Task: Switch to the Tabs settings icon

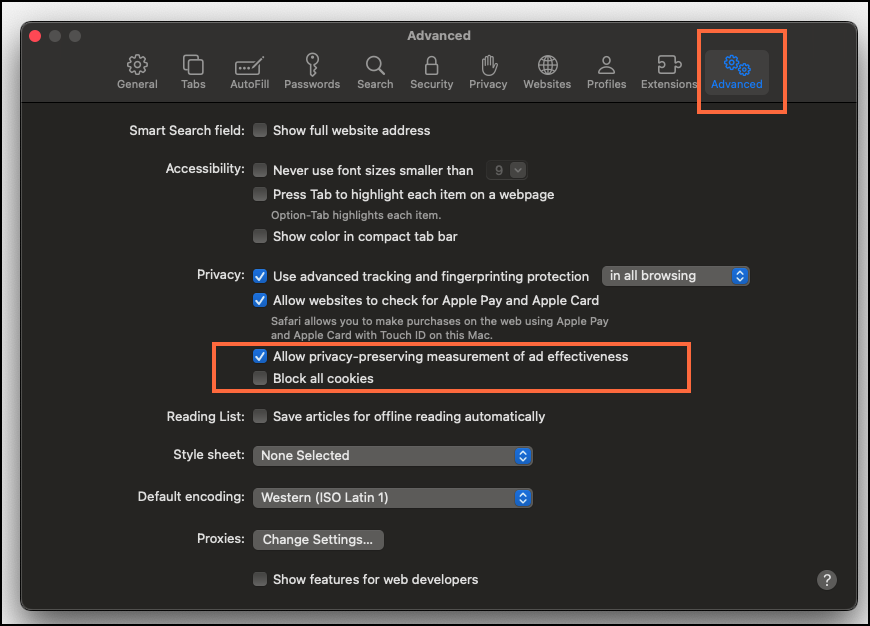Action: (193, 72)
